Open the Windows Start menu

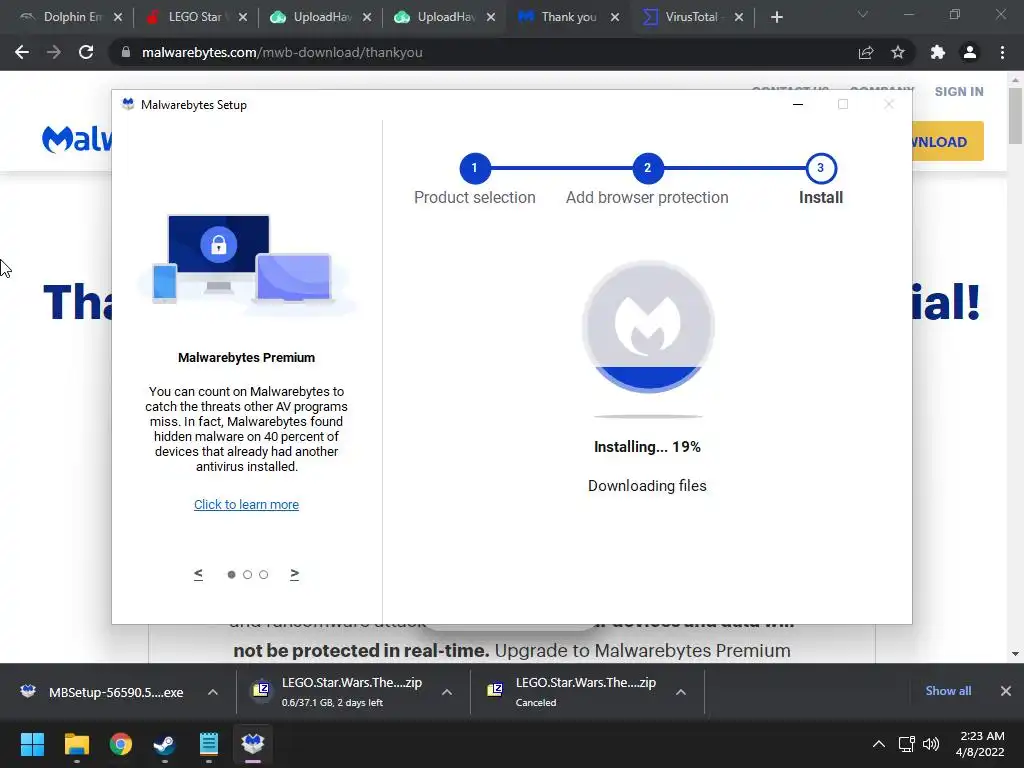[x=32, y=744]
